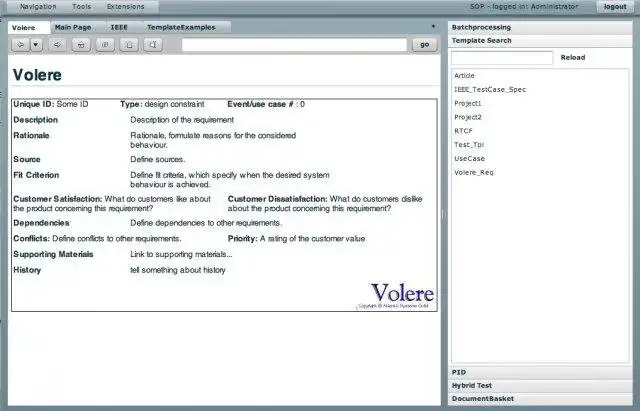This screenshot has height=411, width=640.
Task: Click 'tell something about history' text
Action: point(178,270)
